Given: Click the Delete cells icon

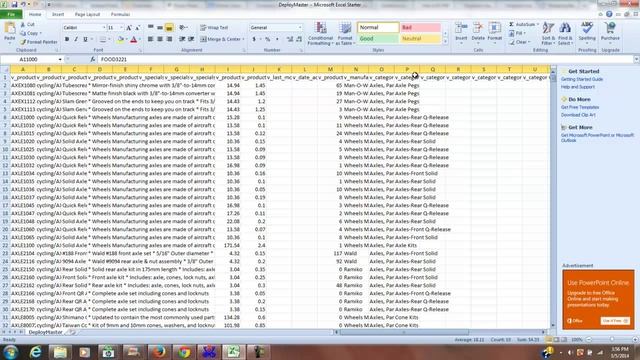Looking at the screenshot, I should point(478,28).
